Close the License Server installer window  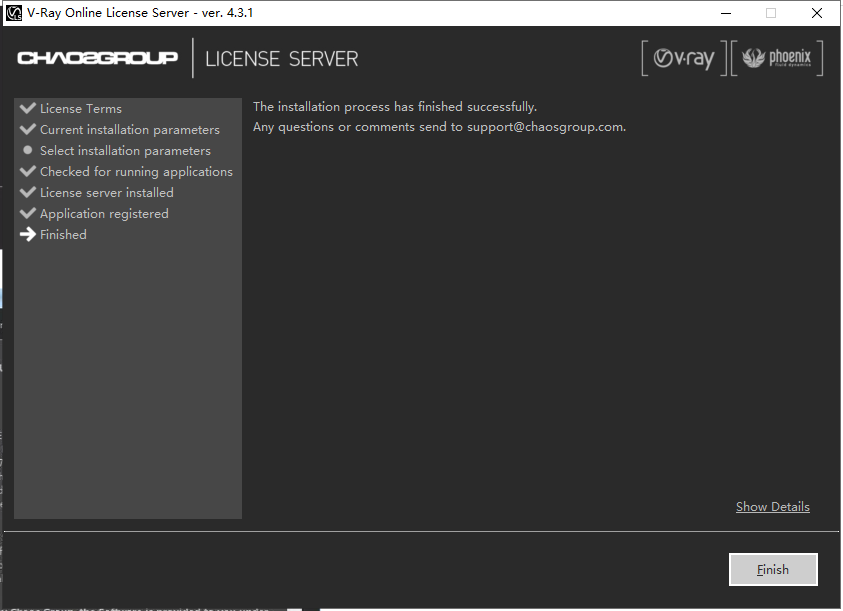coord(817,13)
